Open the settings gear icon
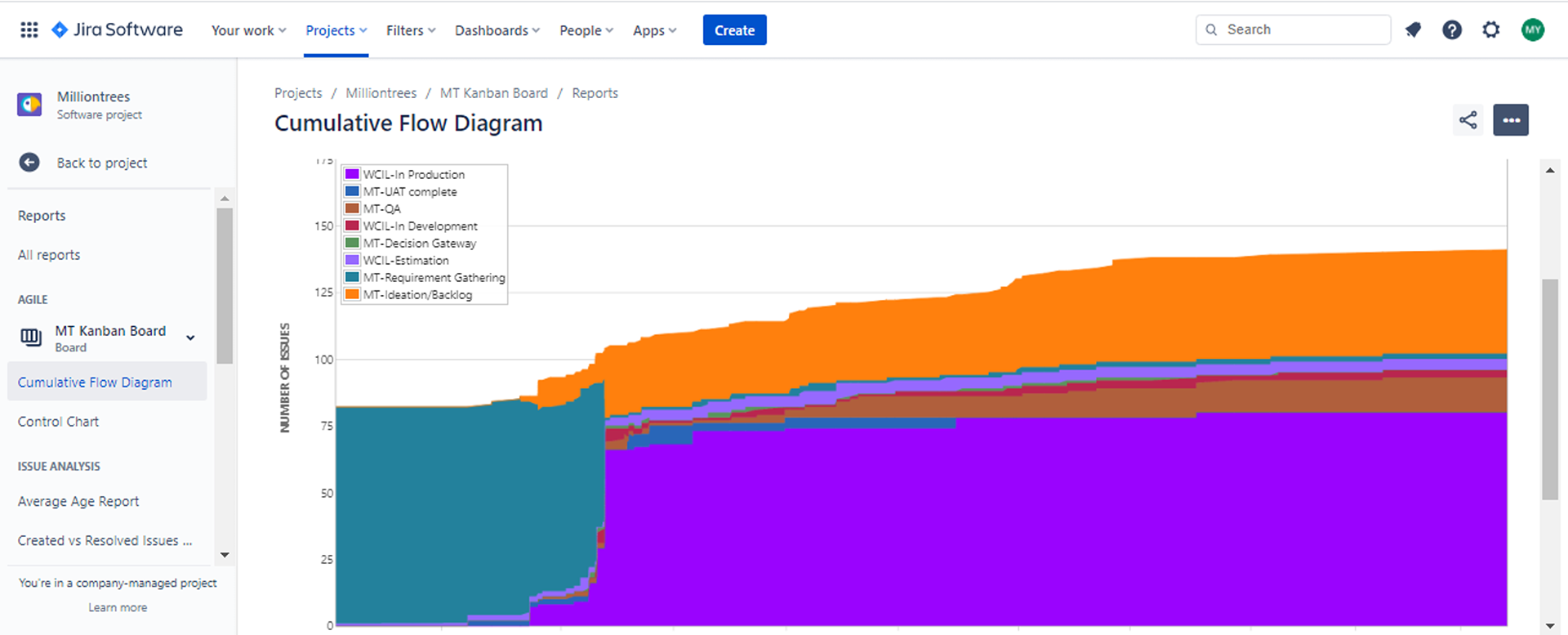 (1491, 30)
